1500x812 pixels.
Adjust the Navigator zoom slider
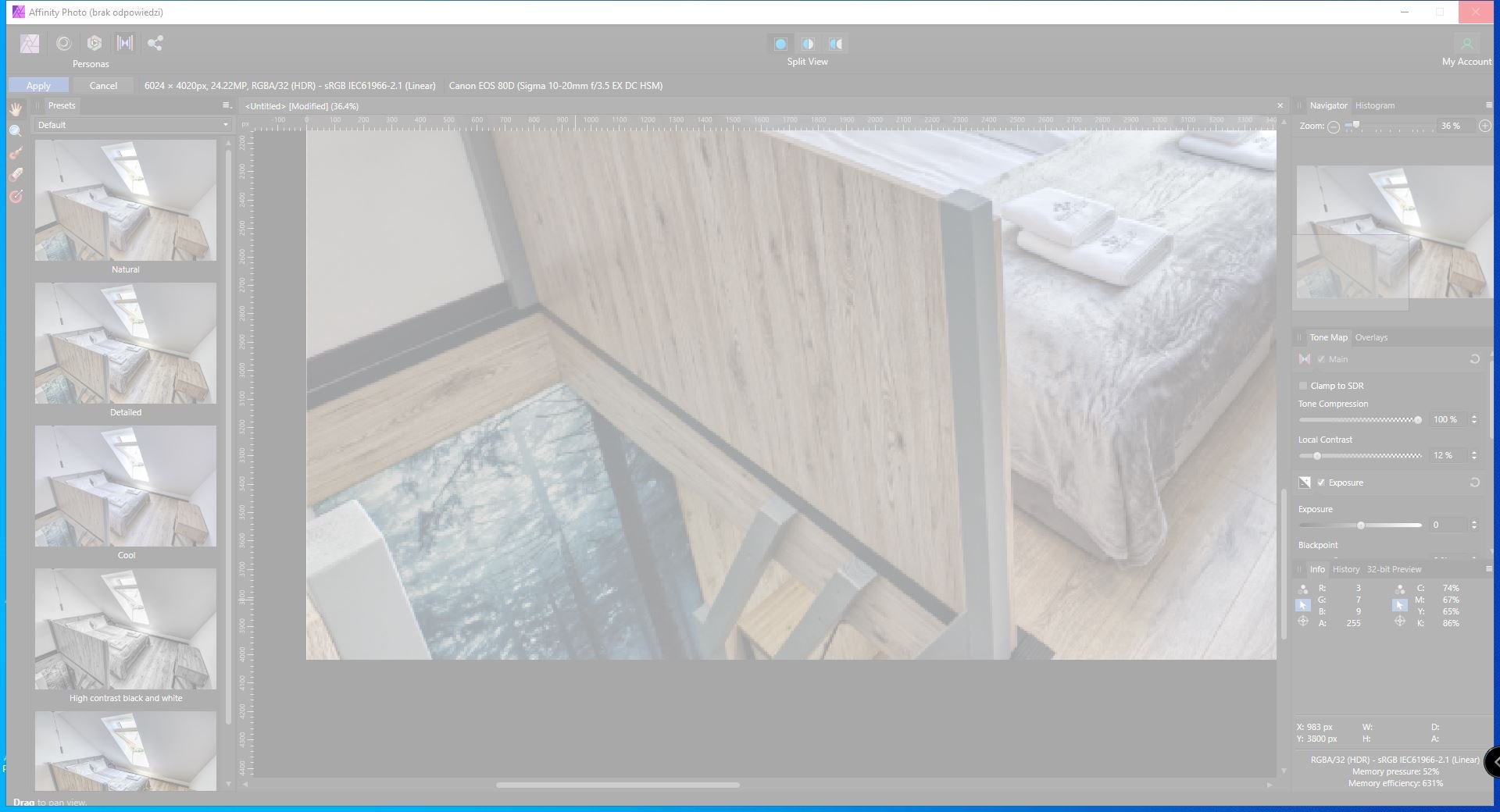(x=1388, y=126)
